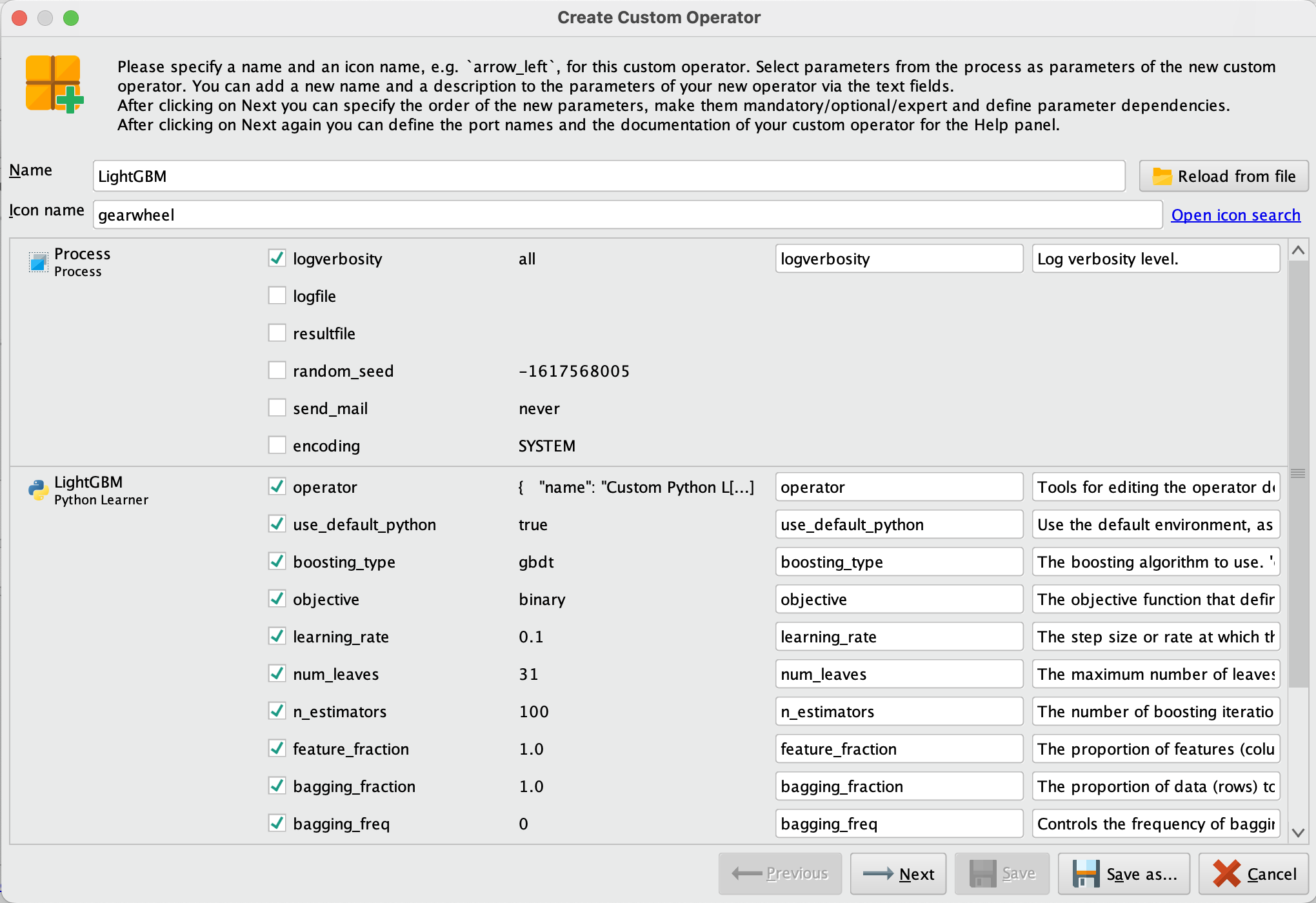Check the send_mail parameter checkbox
The height and width of the screenshot is (903, 1316).
pyautogui.click(x=277, y=408)
